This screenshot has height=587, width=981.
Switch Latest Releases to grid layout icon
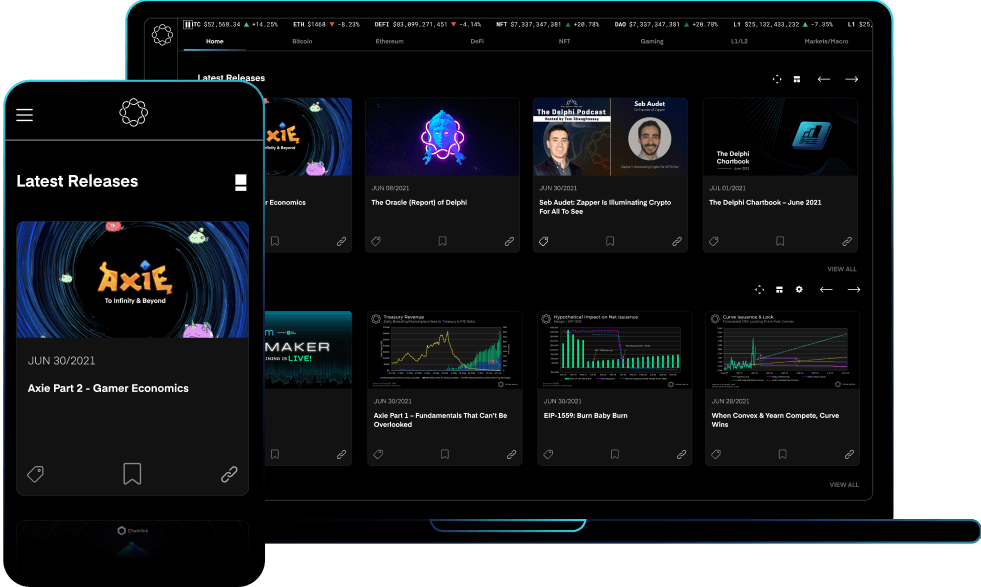point(797,79)
